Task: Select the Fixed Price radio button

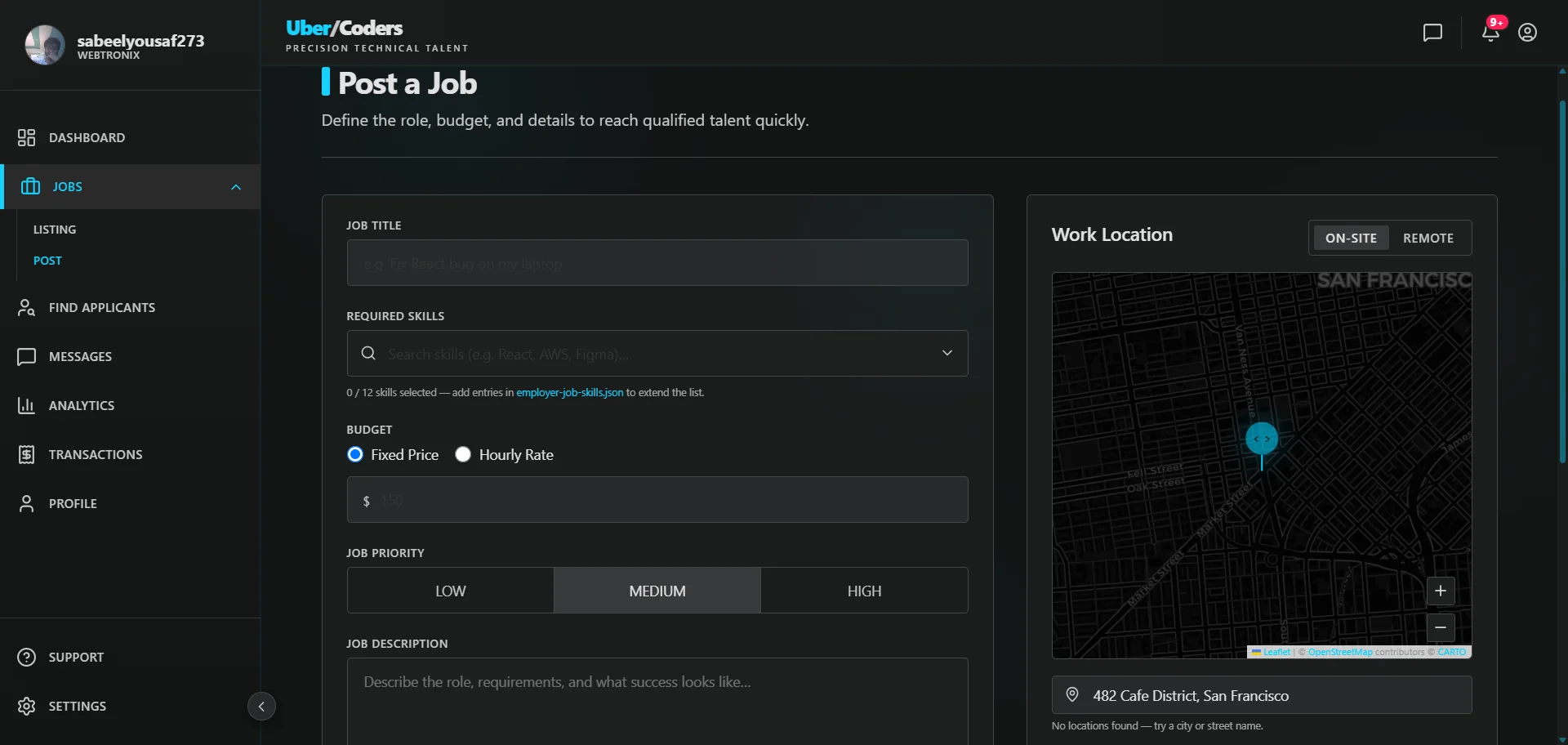Action: (x=355, y=454)
